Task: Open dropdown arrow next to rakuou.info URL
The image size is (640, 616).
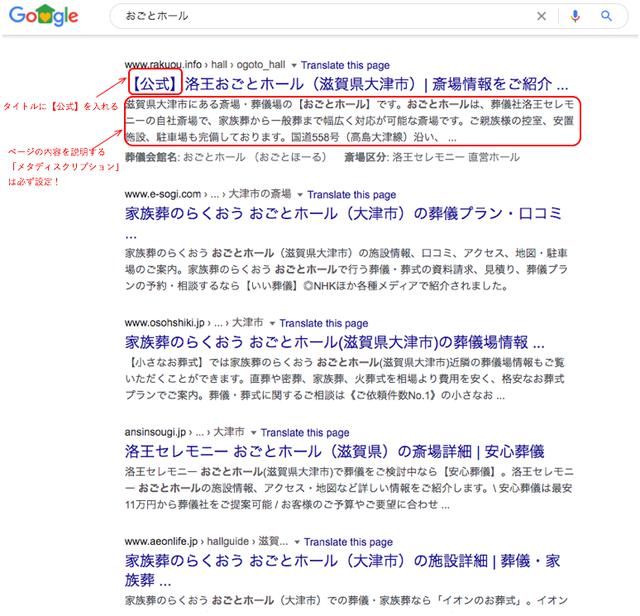Action: click(293, 65)
